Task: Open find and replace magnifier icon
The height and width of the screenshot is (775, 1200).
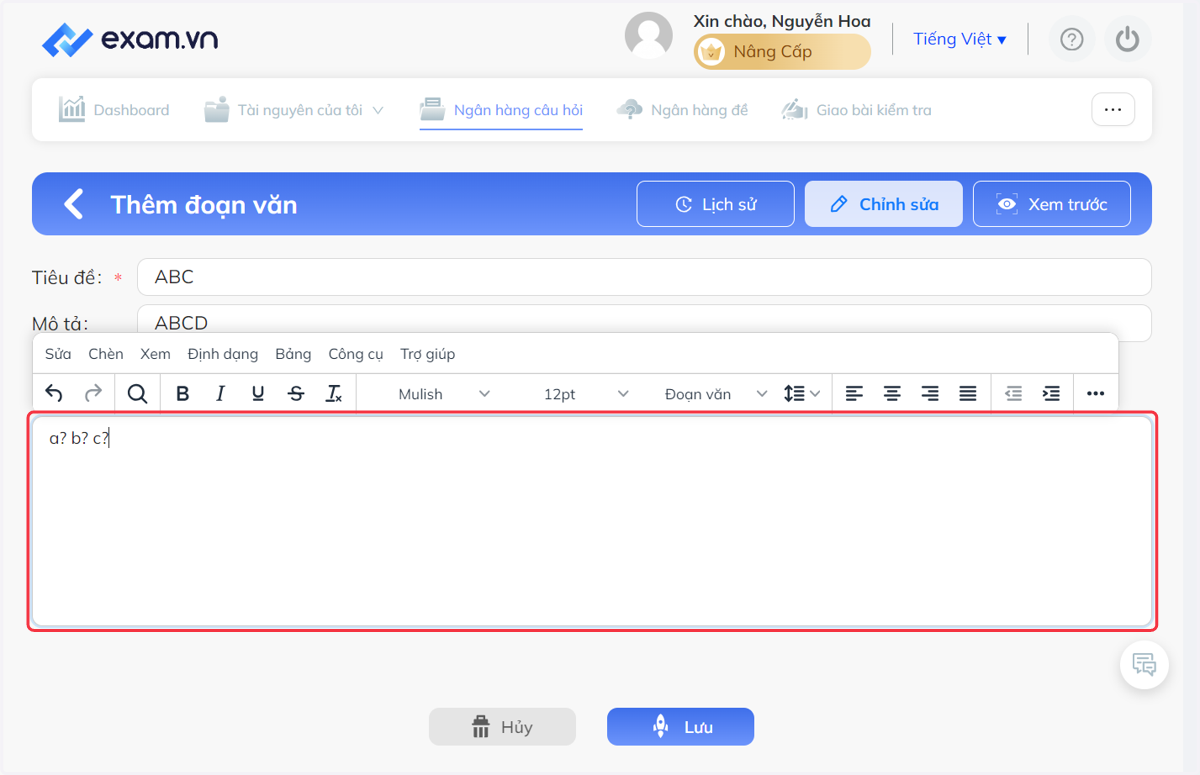Action: coord(138,394)
